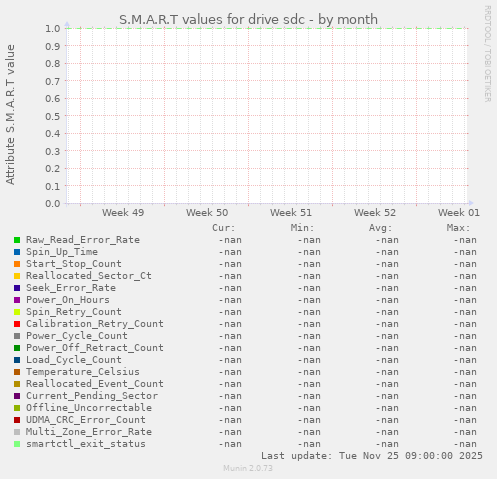Click the Reallocated_Event_Count olive legend swatch
Image resolution: width=497 pixels, height=479 pixels.
(x=17, y=384)
